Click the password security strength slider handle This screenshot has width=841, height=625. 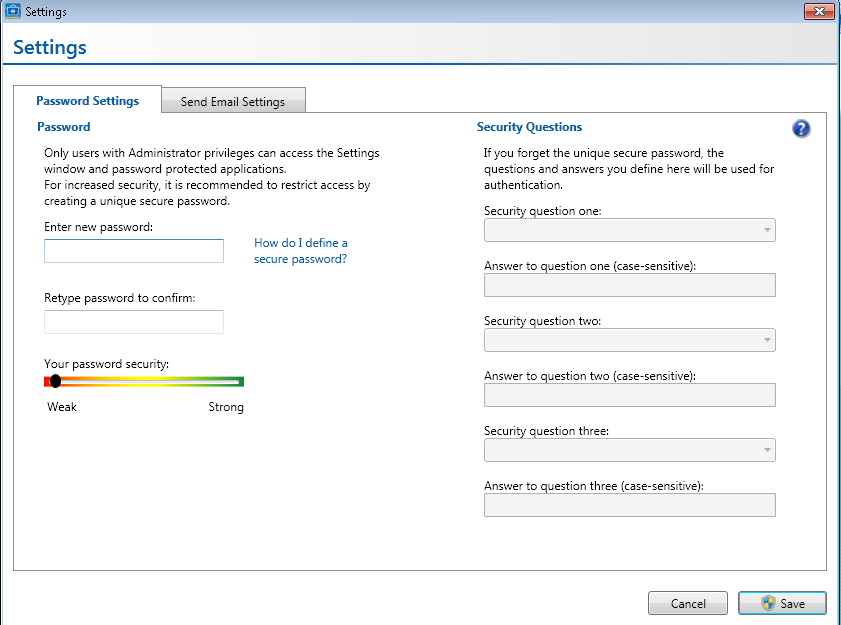[55, 381]
